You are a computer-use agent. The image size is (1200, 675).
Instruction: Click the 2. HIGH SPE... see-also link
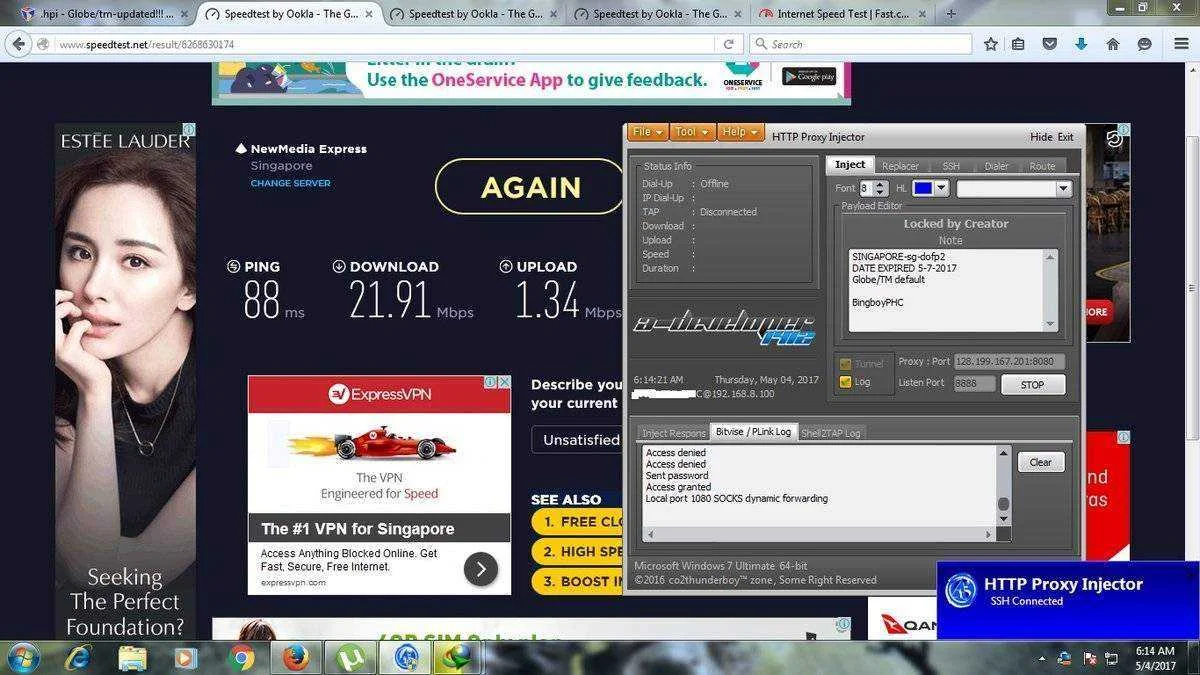(x=577, y=551)
